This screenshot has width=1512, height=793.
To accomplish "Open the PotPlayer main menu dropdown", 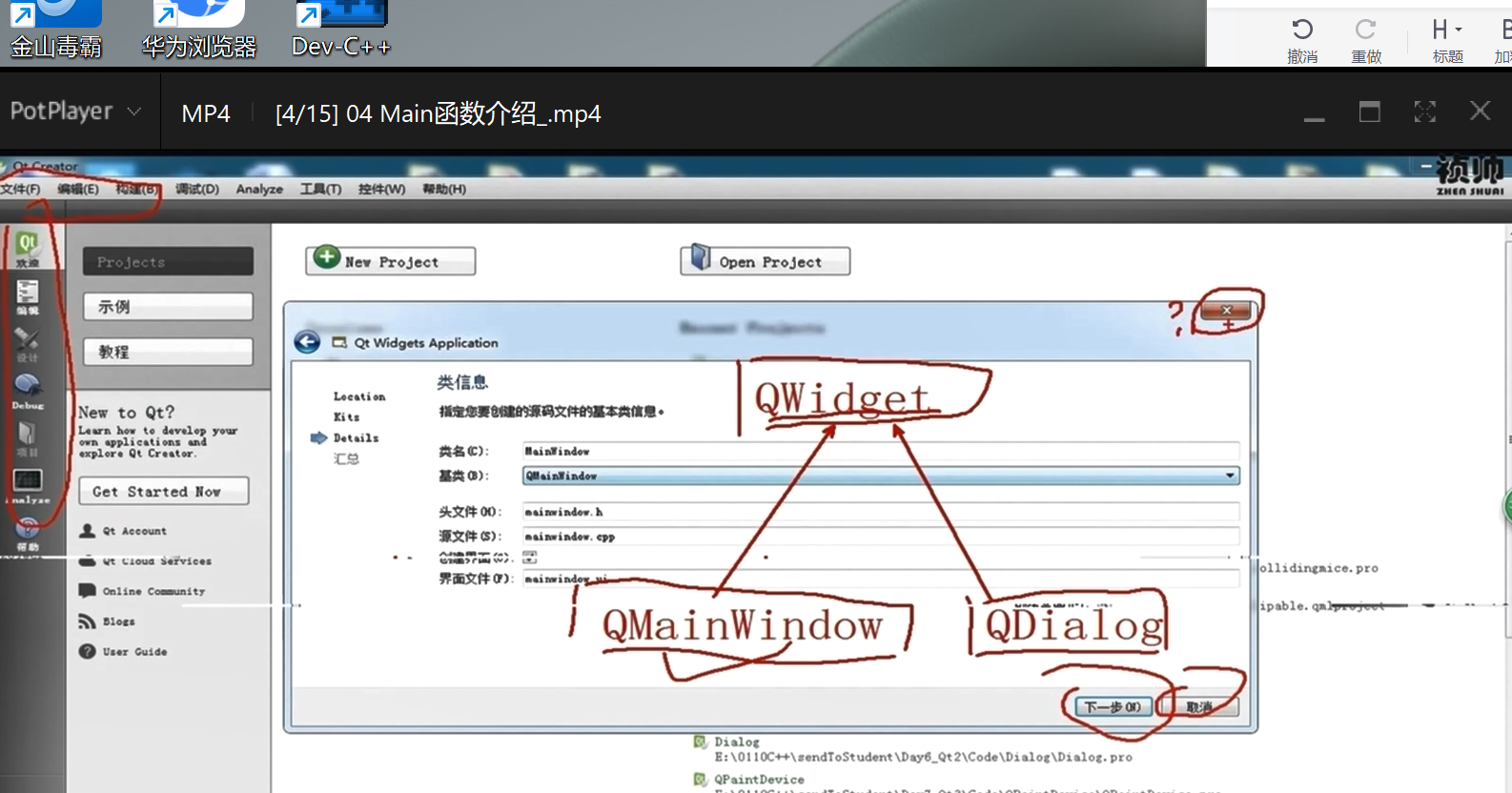I will click(x=75, y=112).
